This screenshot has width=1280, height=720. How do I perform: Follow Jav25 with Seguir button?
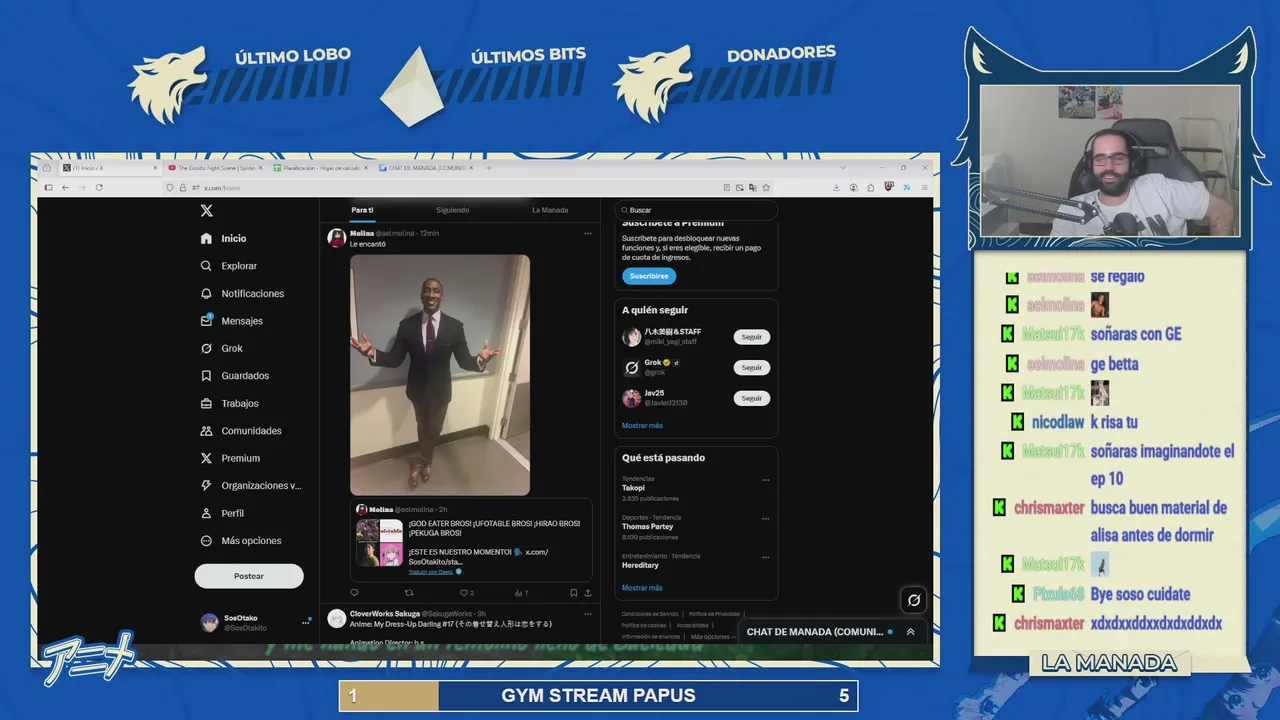coord(752,398)
